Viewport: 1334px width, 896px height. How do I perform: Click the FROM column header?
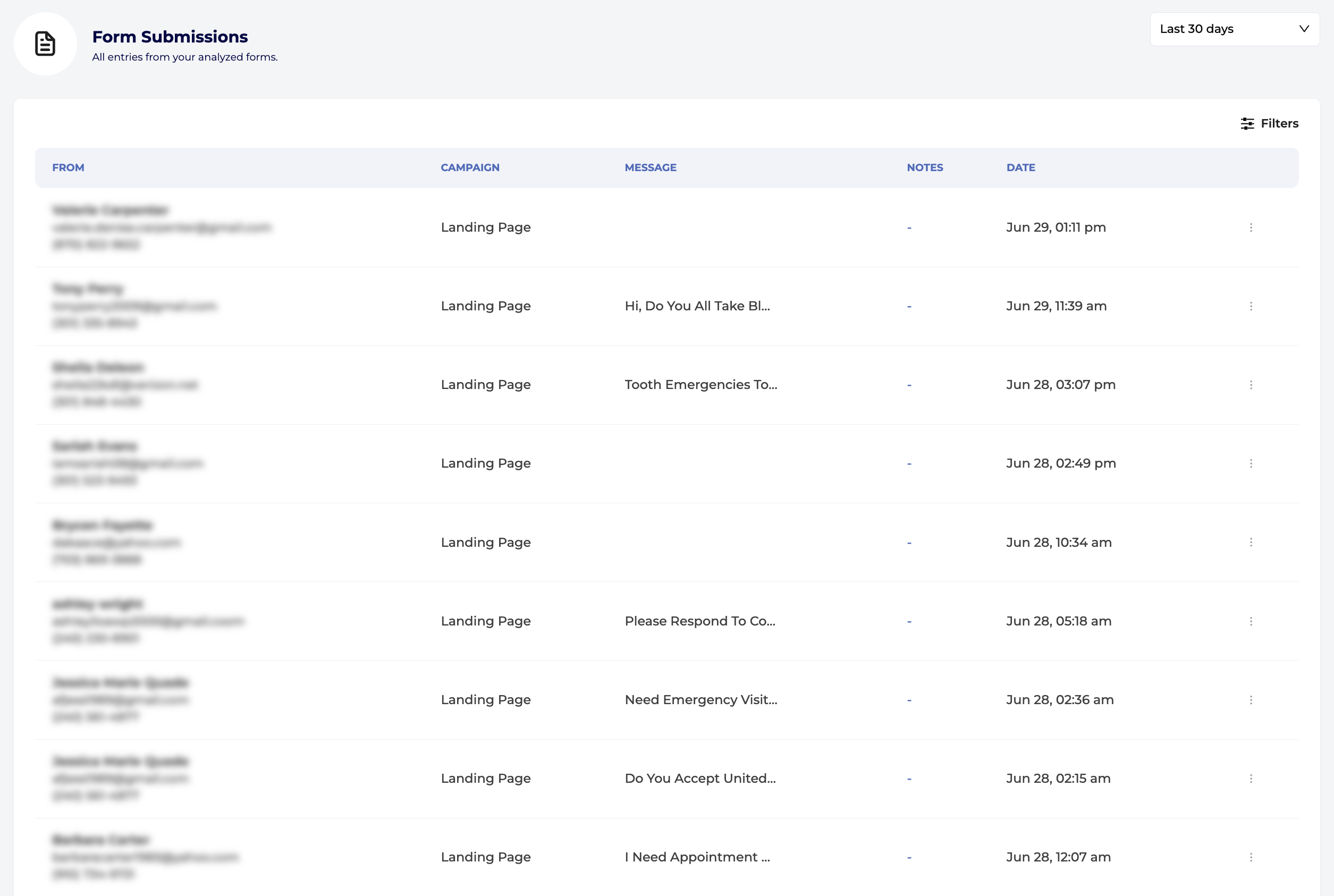pos(68,167)
